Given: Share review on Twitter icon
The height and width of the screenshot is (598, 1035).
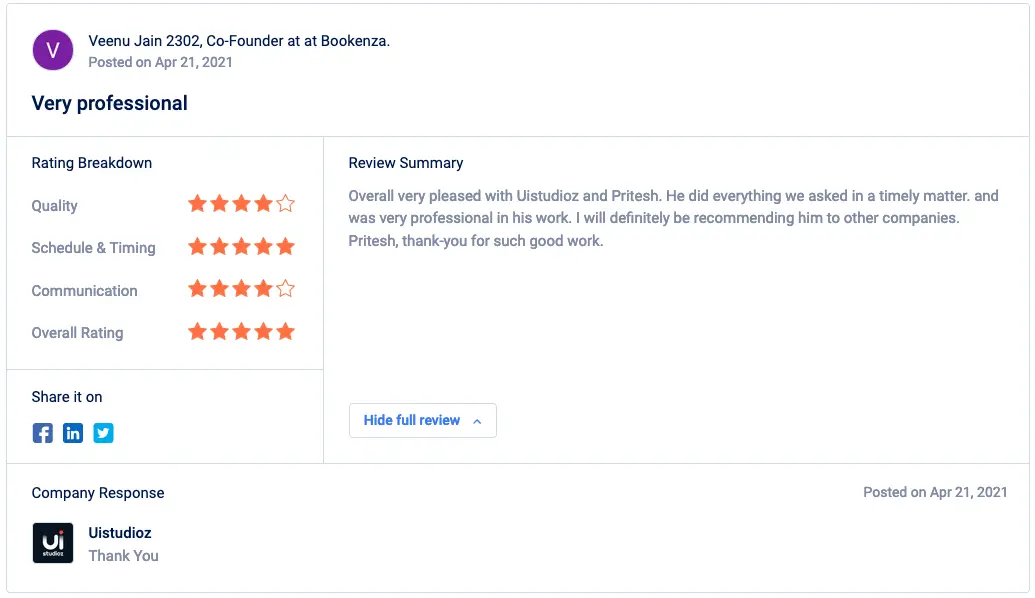Looking at the screenshot, I should (103, 433).
